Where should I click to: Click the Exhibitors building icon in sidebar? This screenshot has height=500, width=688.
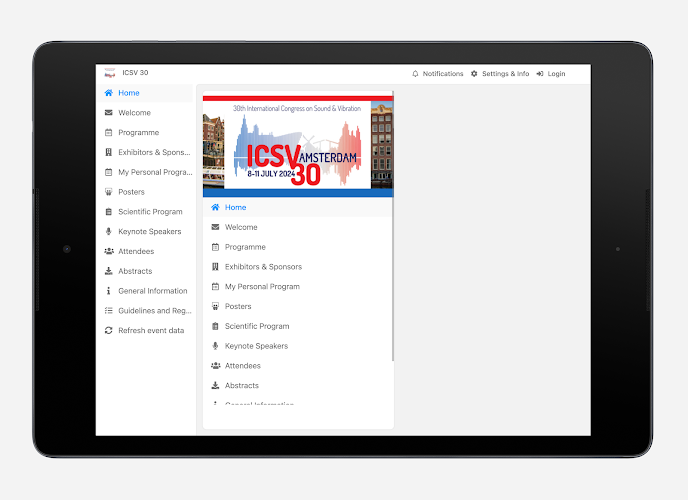tap(108, 152)
